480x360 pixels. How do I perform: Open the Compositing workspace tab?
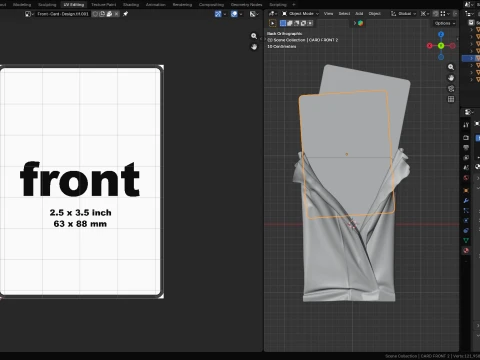[x=211, y=5]
